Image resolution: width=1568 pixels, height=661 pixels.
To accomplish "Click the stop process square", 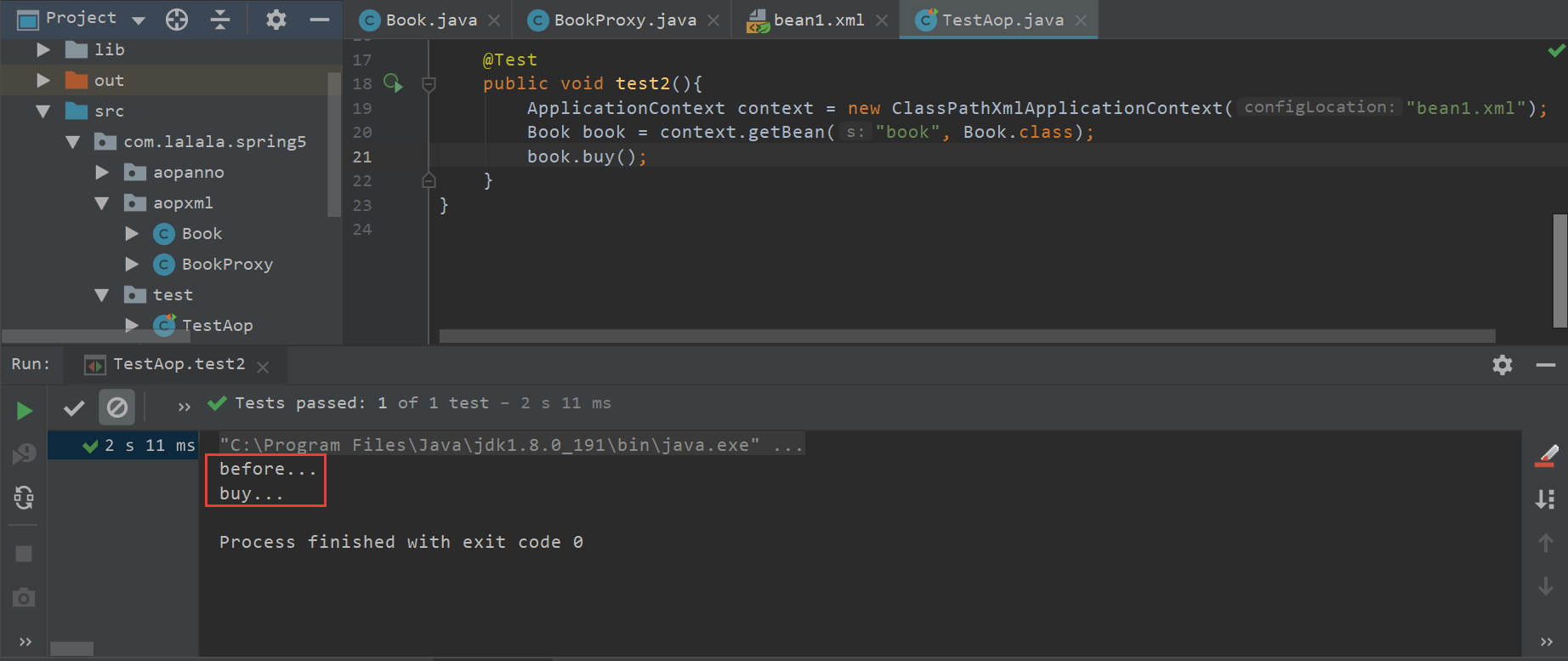I will coord(24,554).
